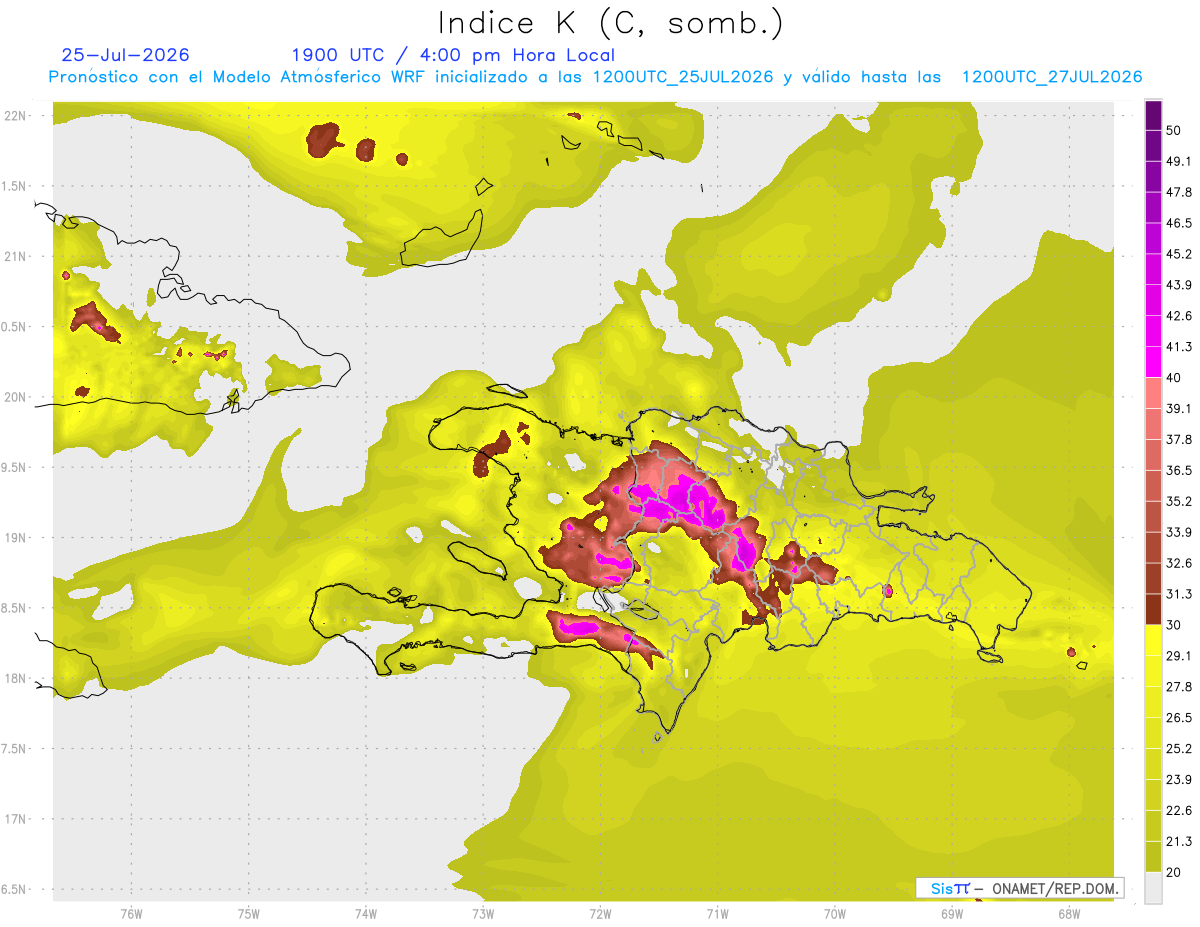Screen dimensions: 1200x927
Task: Click the "74W" longitude label
Action: click(x=365, y=913)
